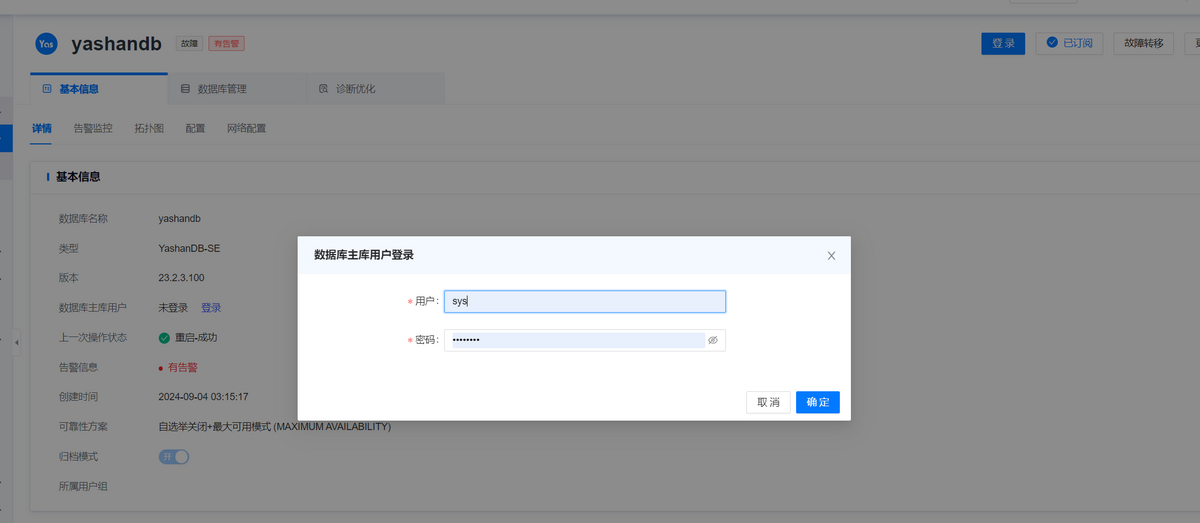The height and width of the screenshot is (523, 1200).
Task: Click the creation time 2024-09-04 03:15:17
Action: 203,397
